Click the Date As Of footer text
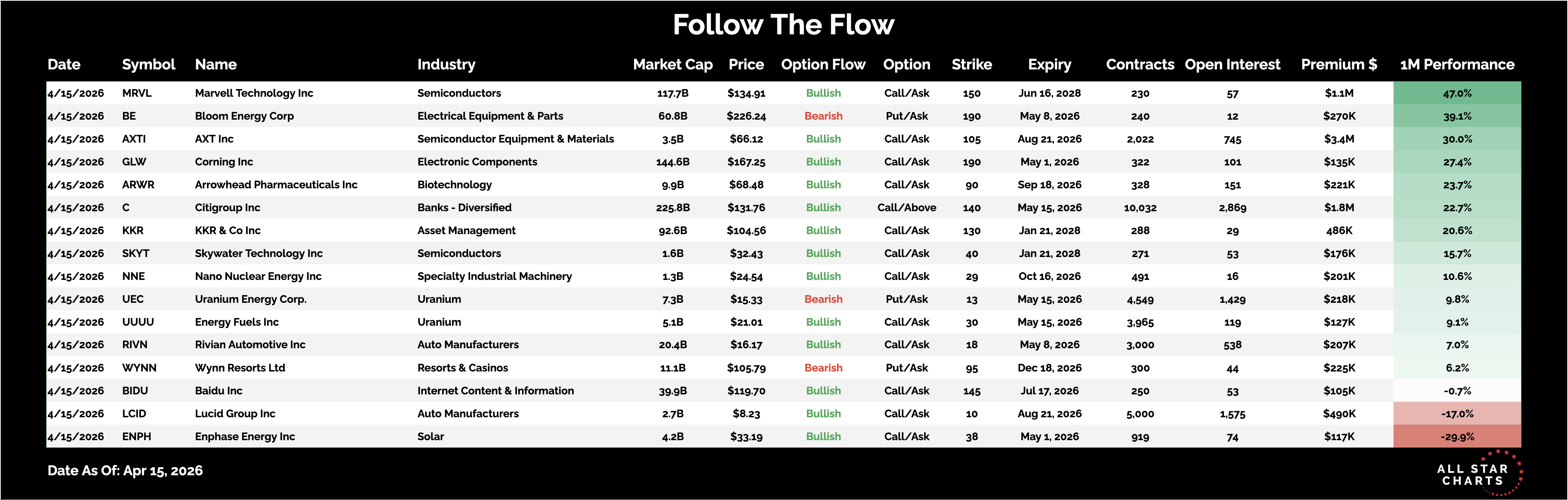 [125, 471]
